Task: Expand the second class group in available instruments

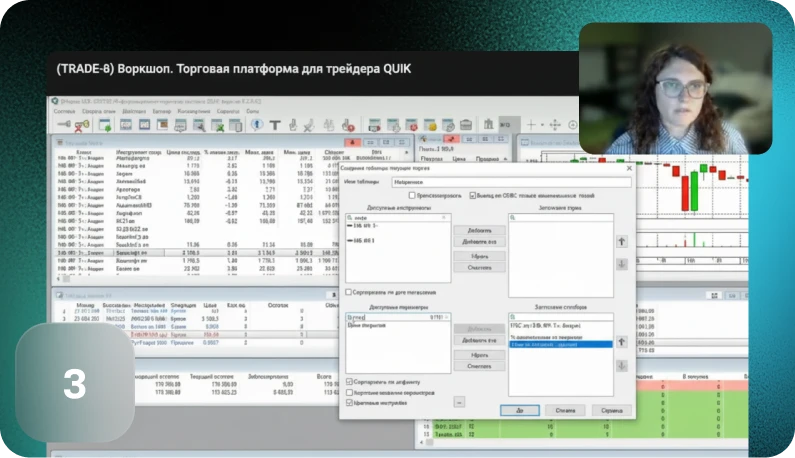Action: pos(348,241)
